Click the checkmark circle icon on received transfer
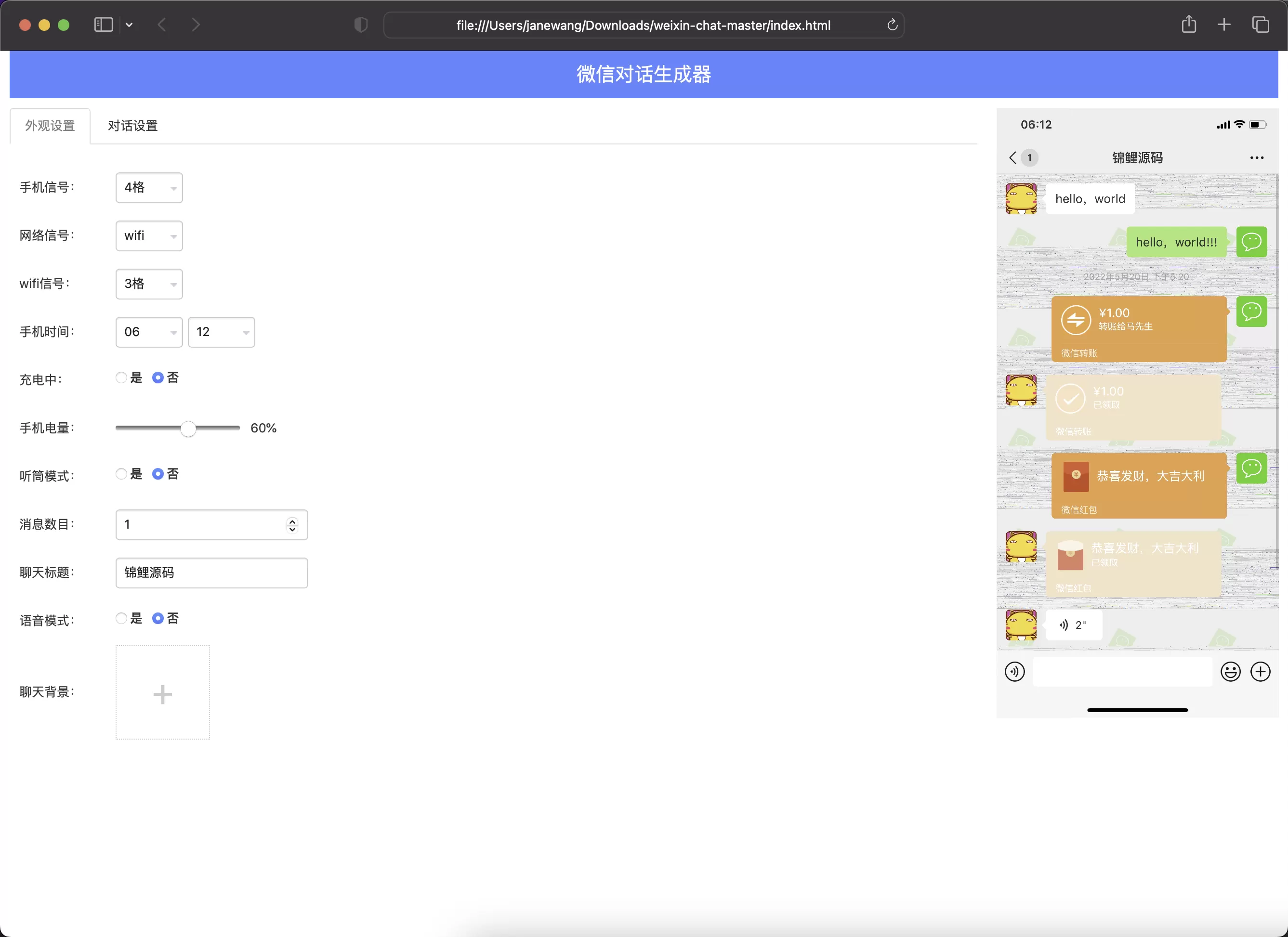 [1070, 398]
